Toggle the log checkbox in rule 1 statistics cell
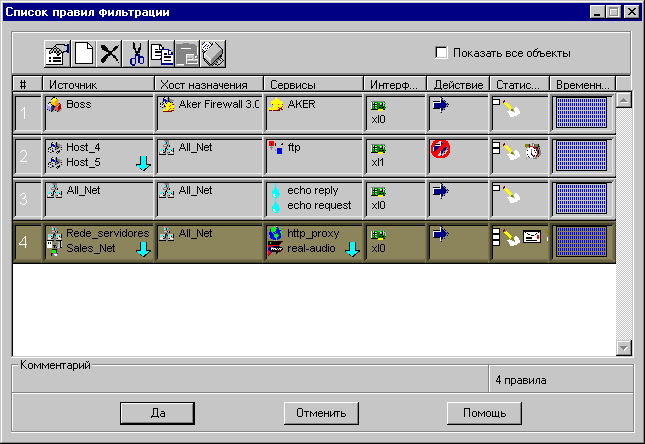Screen dimensions: 645x444 497,101
